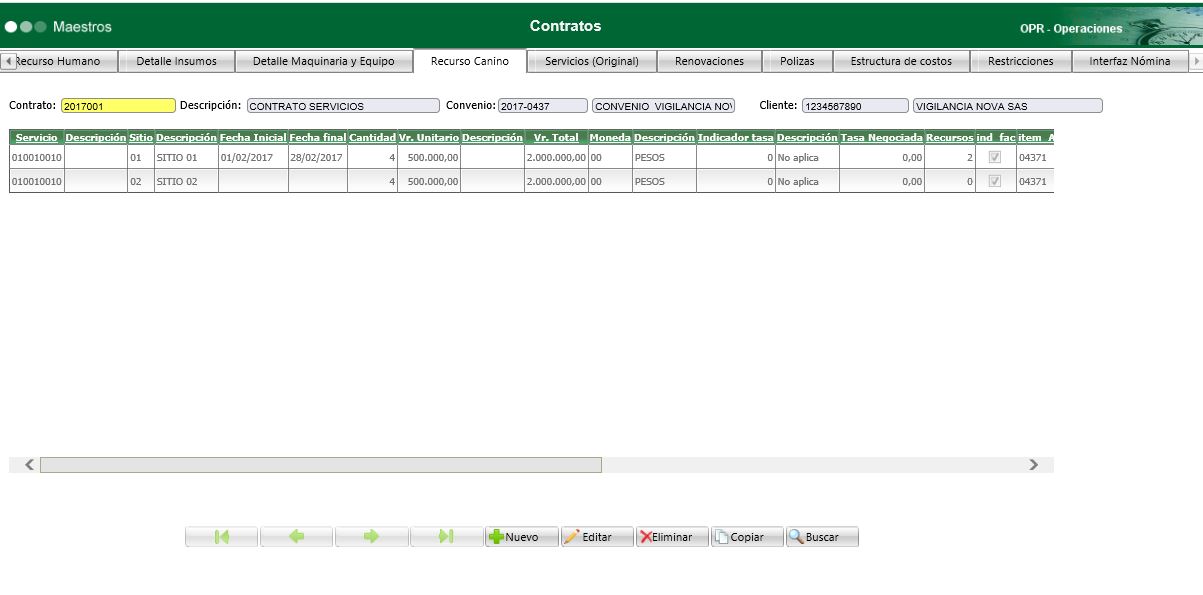Select the 28/02/2017 date cell
This screenshot has height=595, width=1203.
318,157
